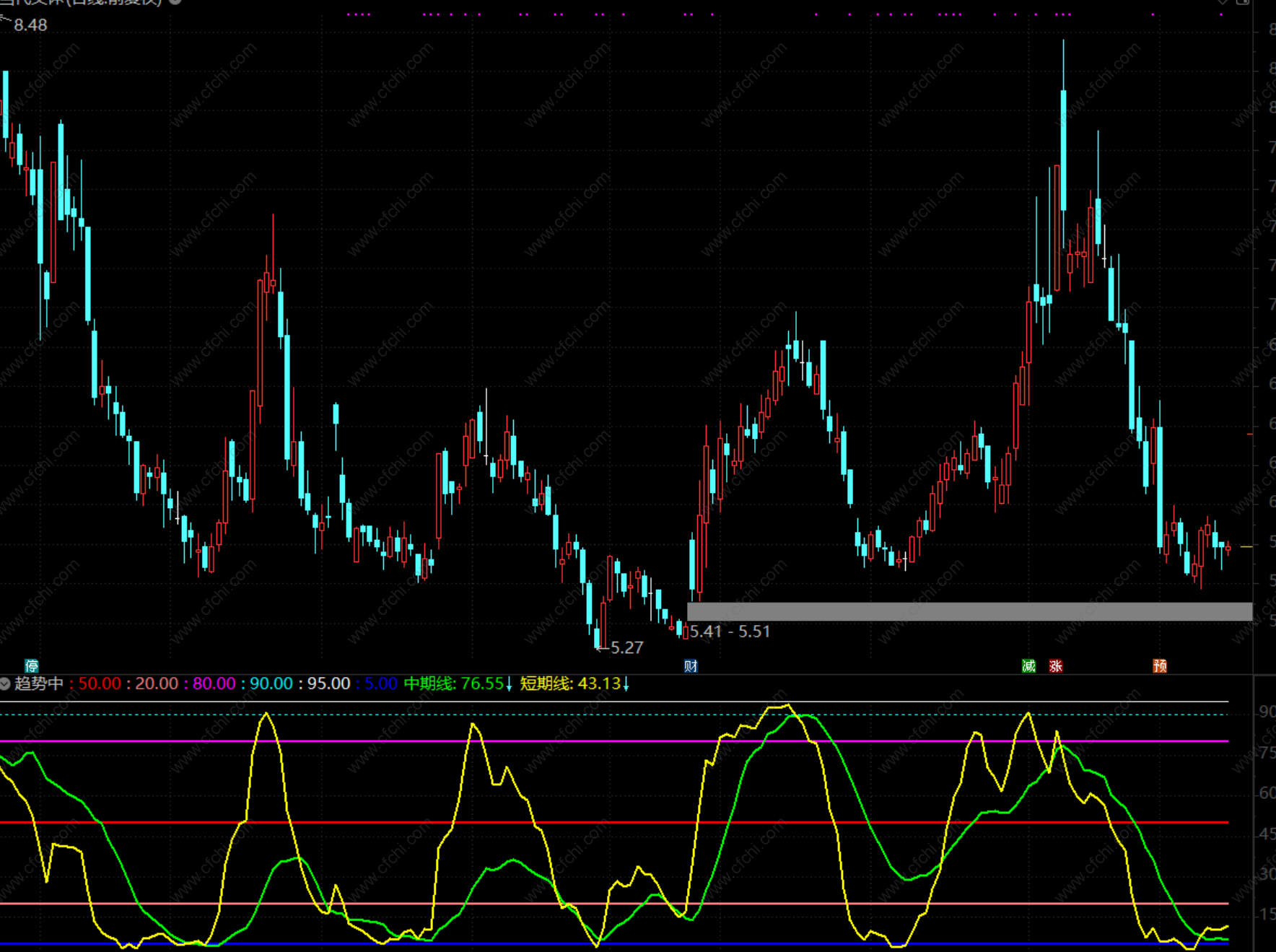Click the salmon 20.00 parameter value
Viewport: 1276px width, 952px height.
(x=157, y=684)
